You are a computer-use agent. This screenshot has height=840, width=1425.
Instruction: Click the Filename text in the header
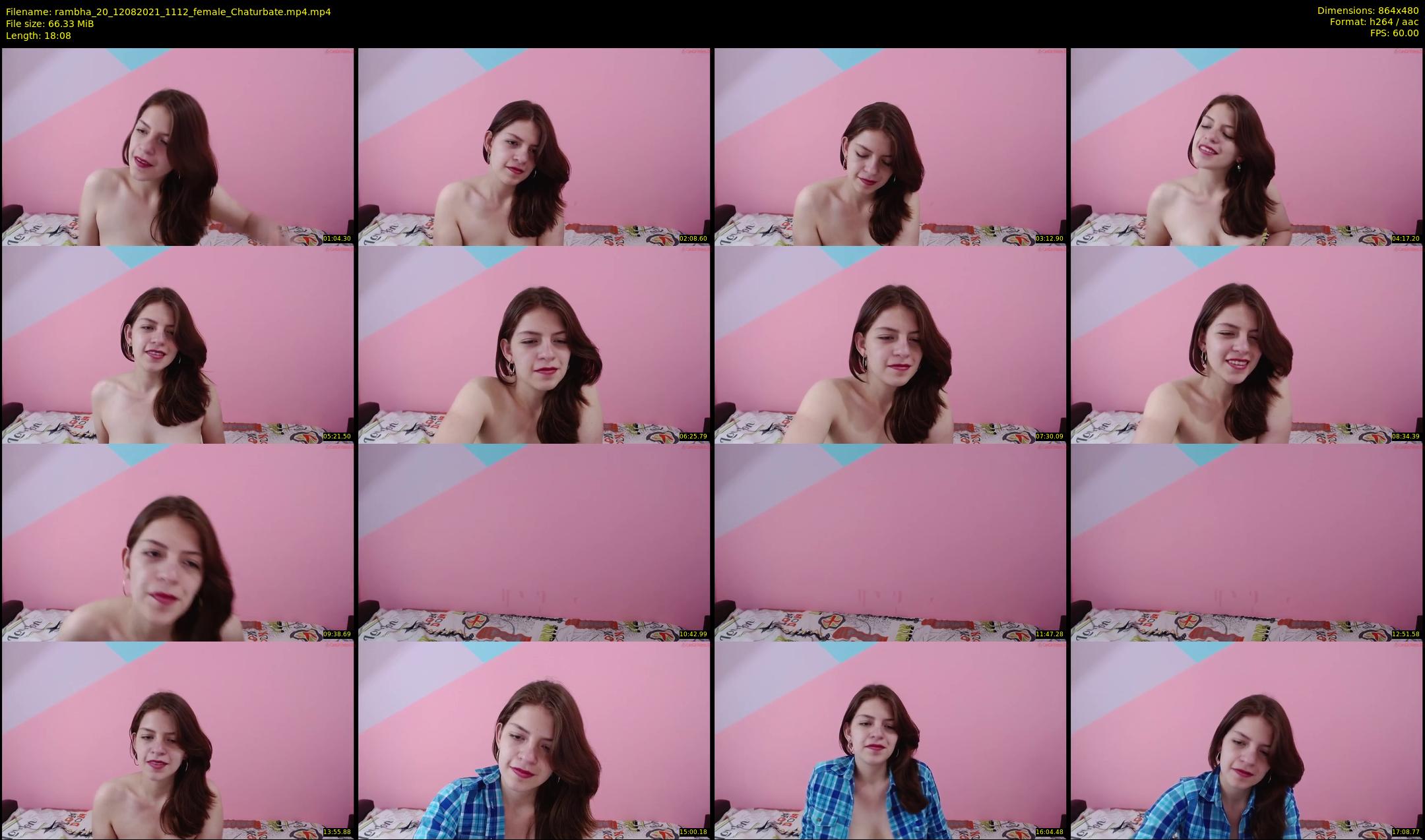pyautogui.click(x=168, y=12)
